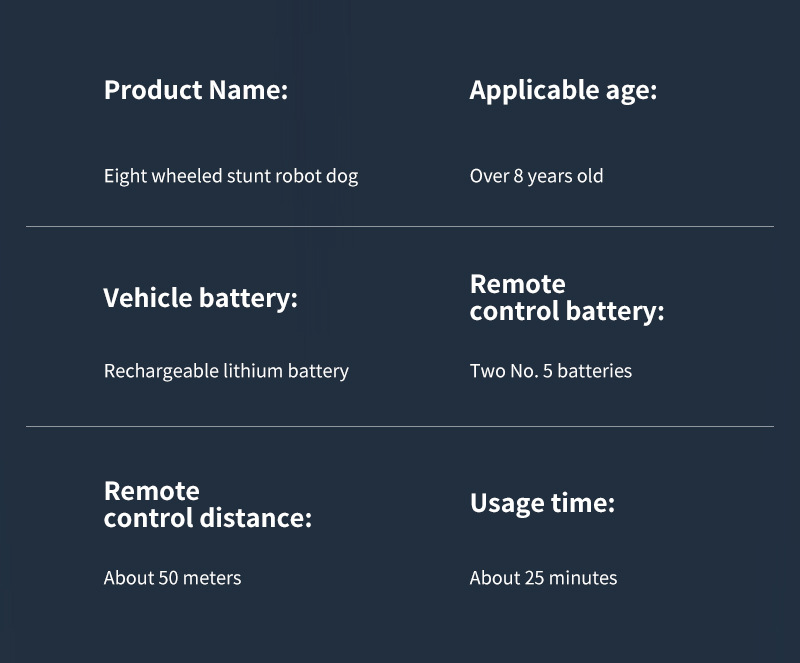The image size is (800, 663).
Task: Click the number "50" in the distance value
Action: point(168,578)
